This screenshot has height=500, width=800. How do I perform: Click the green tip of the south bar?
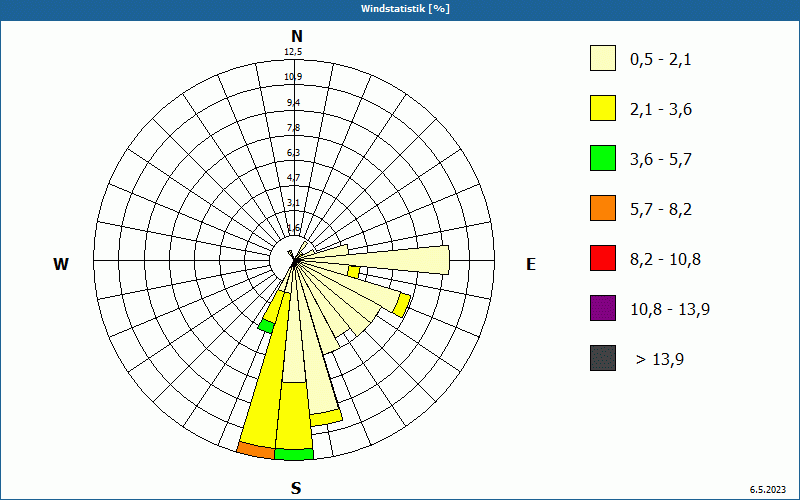tap(294, 455)
